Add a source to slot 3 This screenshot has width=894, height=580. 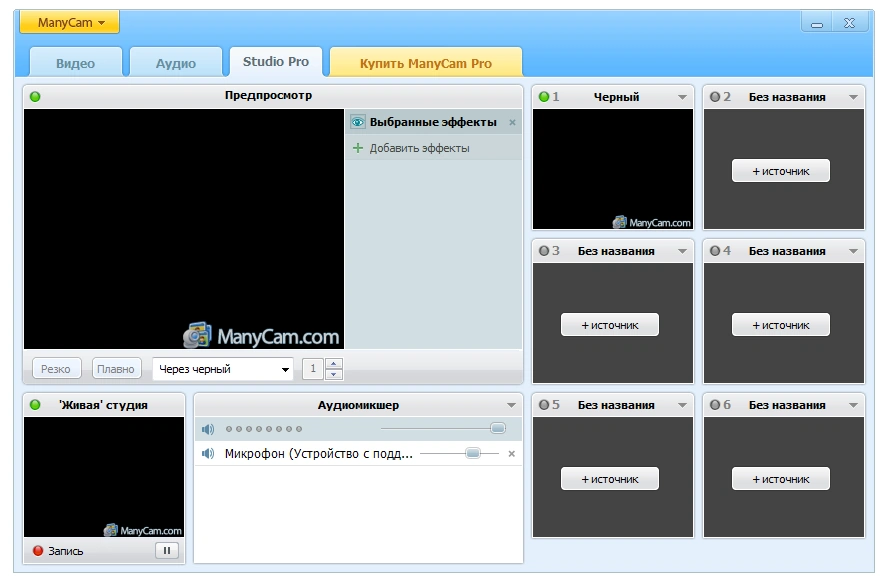pos(610,325)
